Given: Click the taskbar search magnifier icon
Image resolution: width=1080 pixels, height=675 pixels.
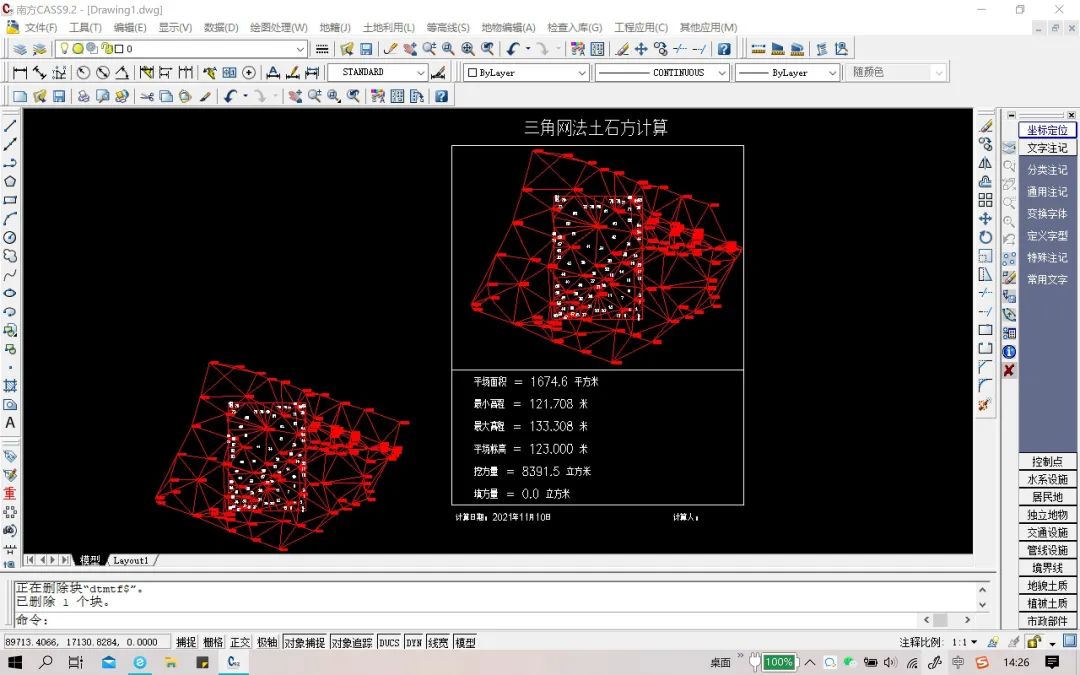Looking at the screenshot, I should pos(45,663).
